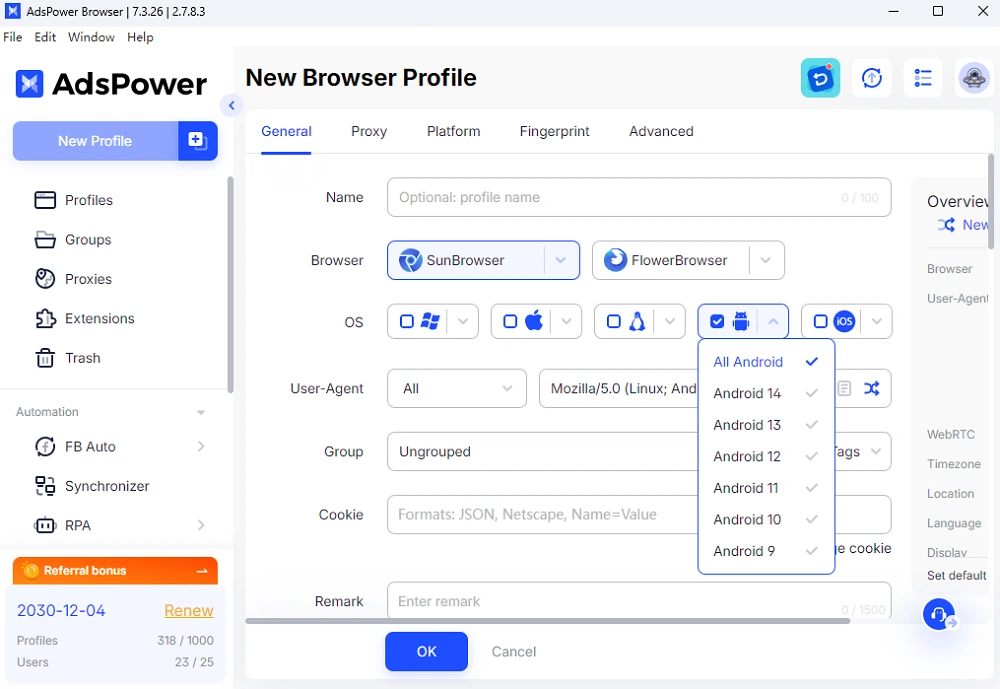Expand Windows version dropdown arrow

coord(463,322)
